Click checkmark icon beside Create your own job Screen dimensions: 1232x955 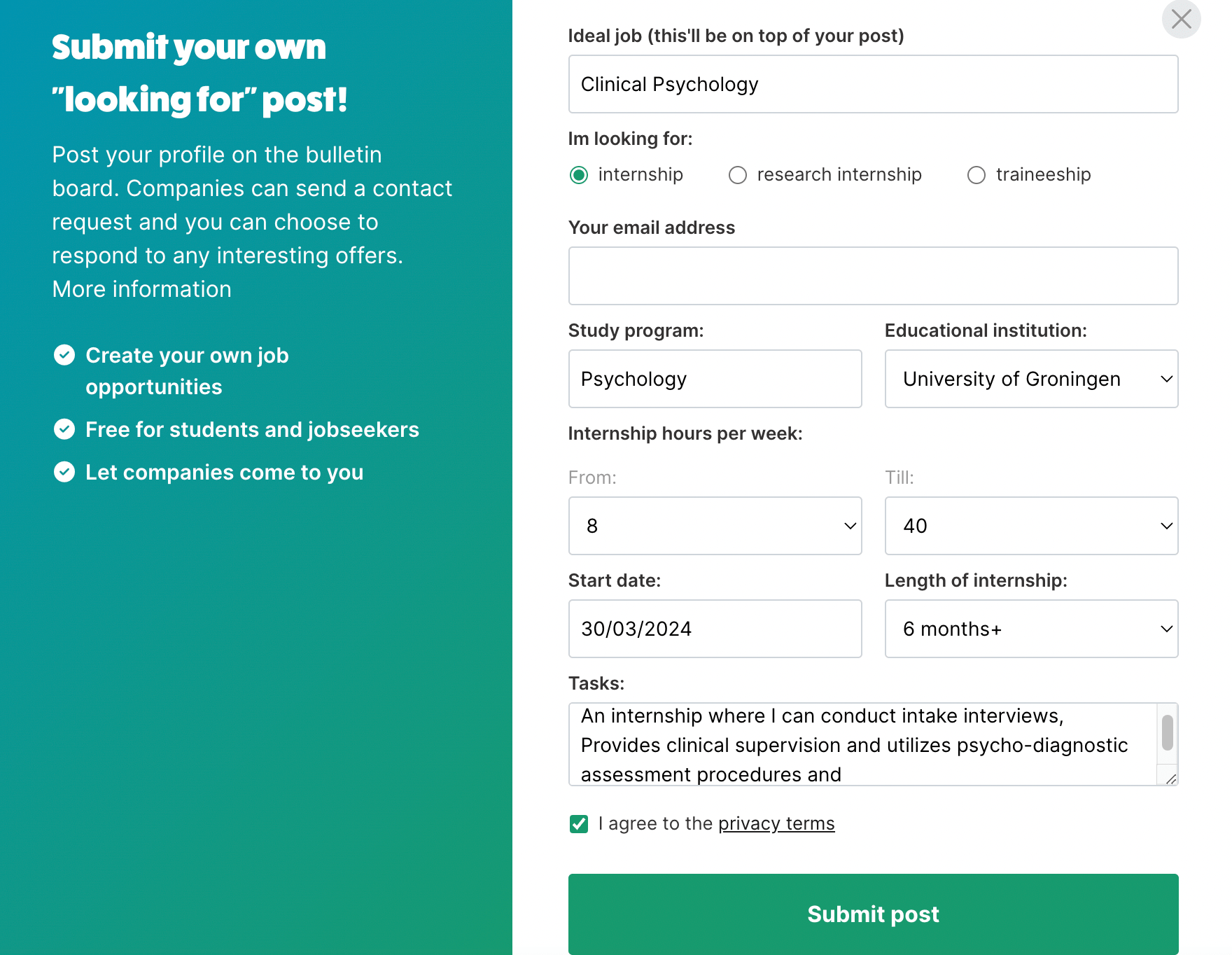coord(64,355)
